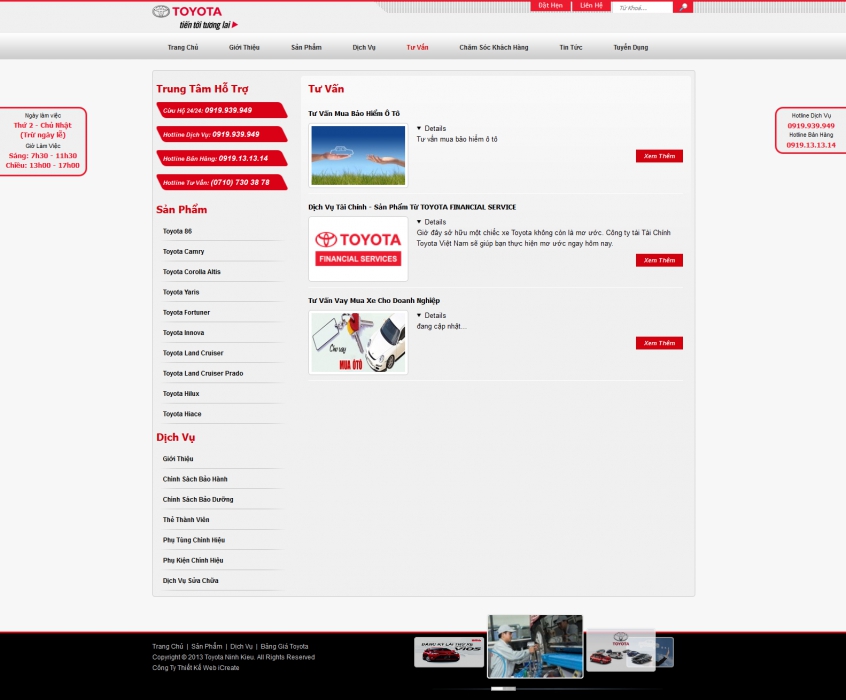Image resolution: width=846 pixels, height=700 pixels.
Task: Expand Details under Dịch Vụ Tài Chính article
Action: click(x=431, y=222)
